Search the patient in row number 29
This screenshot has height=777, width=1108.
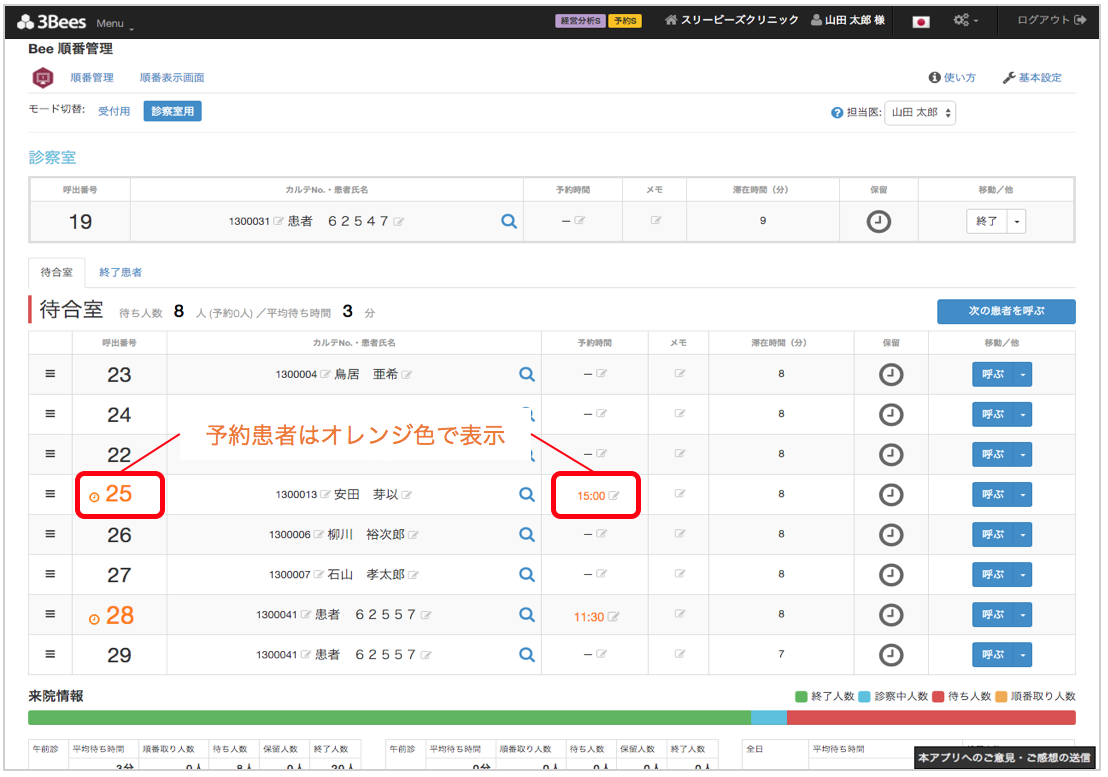(x=526, y=655)
